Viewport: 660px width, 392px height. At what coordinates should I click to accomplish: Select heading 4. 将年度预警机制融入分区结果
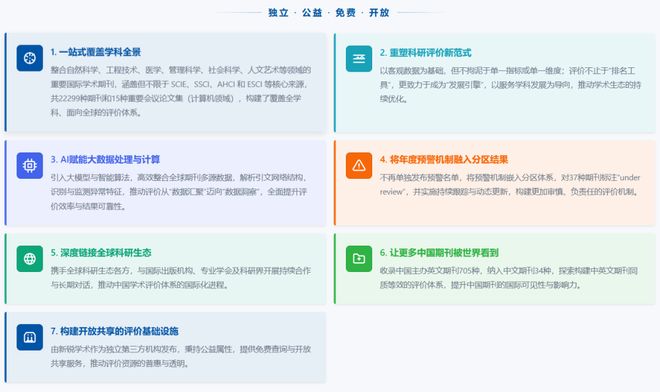click(444, 160)
